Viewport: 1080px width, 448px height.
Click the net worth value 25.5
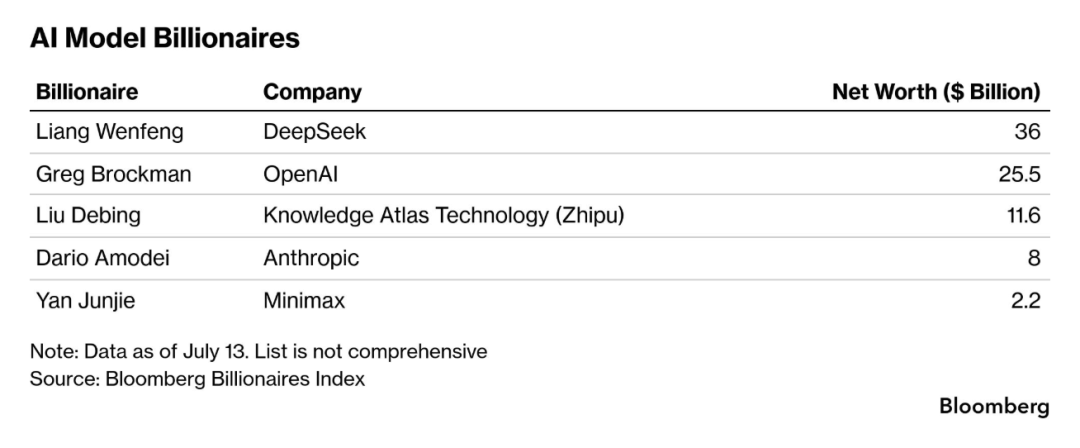point(1019,174)
